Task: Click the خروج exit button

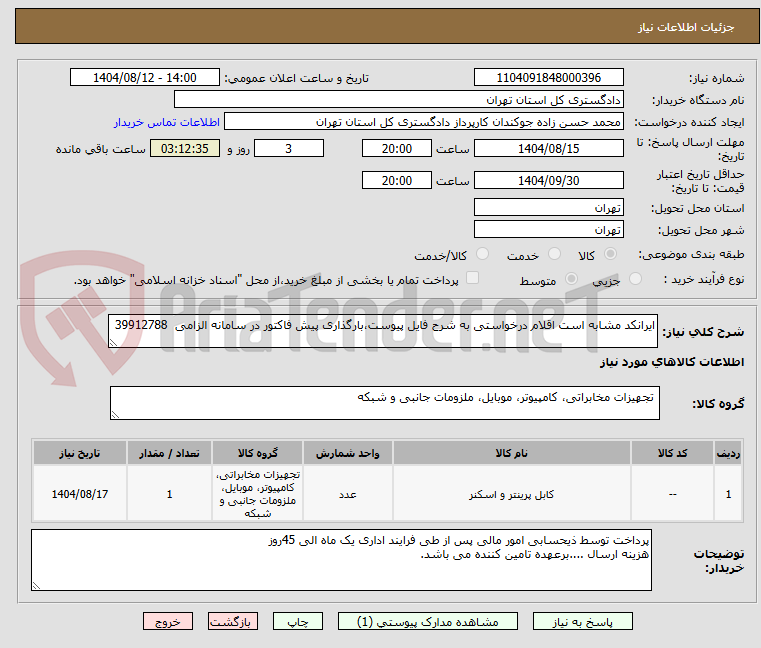Action: click(167, 621)
